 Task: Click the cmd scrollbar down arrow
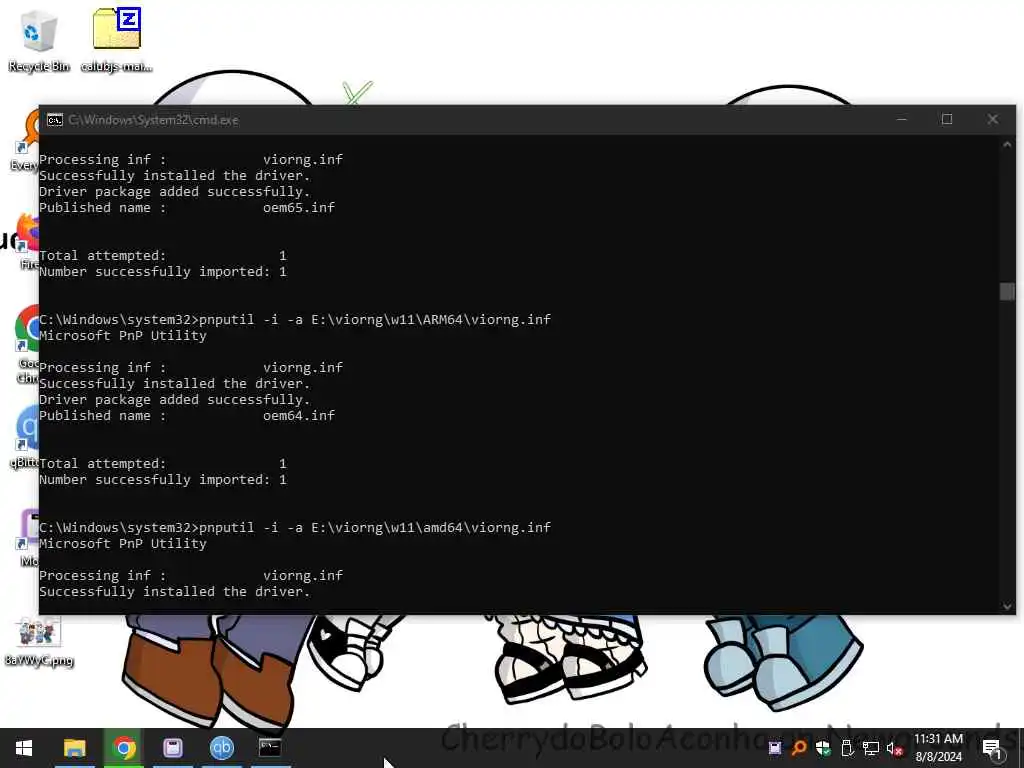click(x=1007, y=606)
